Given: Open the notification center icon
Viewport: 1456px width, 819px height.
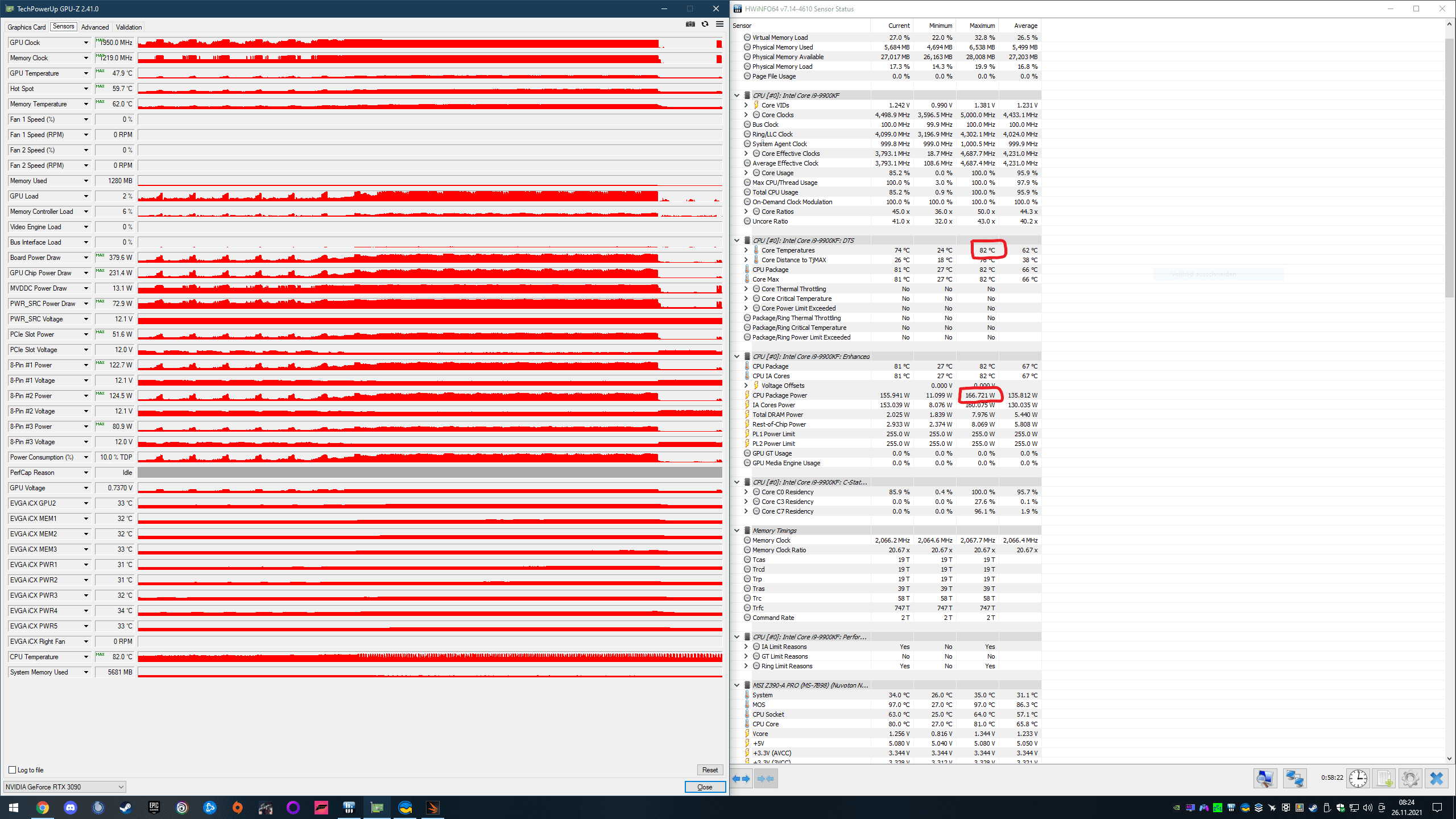Looking at the screenshot, I should coord(1437,808).
